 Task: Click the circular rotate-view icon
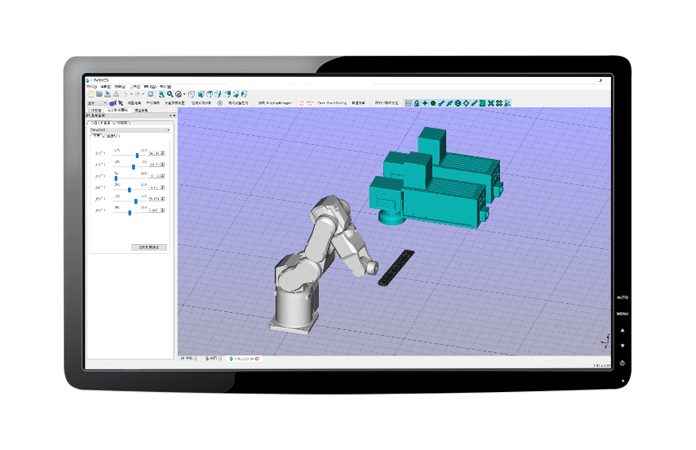pyautogui.click(x=191, y=94)
